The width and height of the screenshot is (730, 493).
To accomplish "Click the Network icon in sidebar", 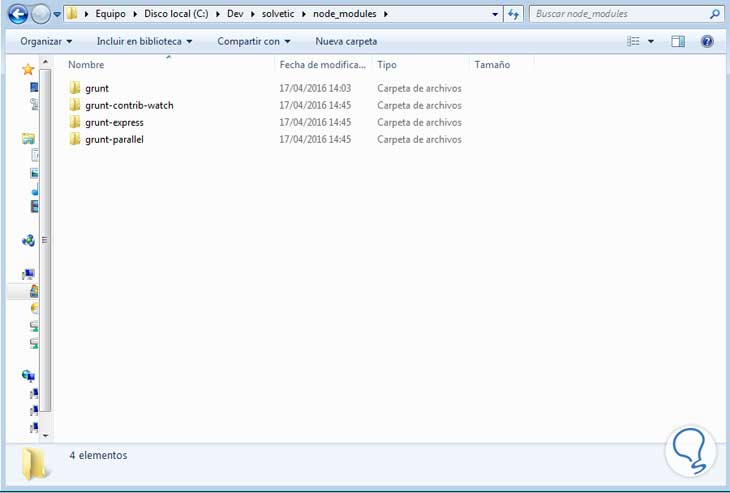I will pyautogui.click(x=28, y=375).
